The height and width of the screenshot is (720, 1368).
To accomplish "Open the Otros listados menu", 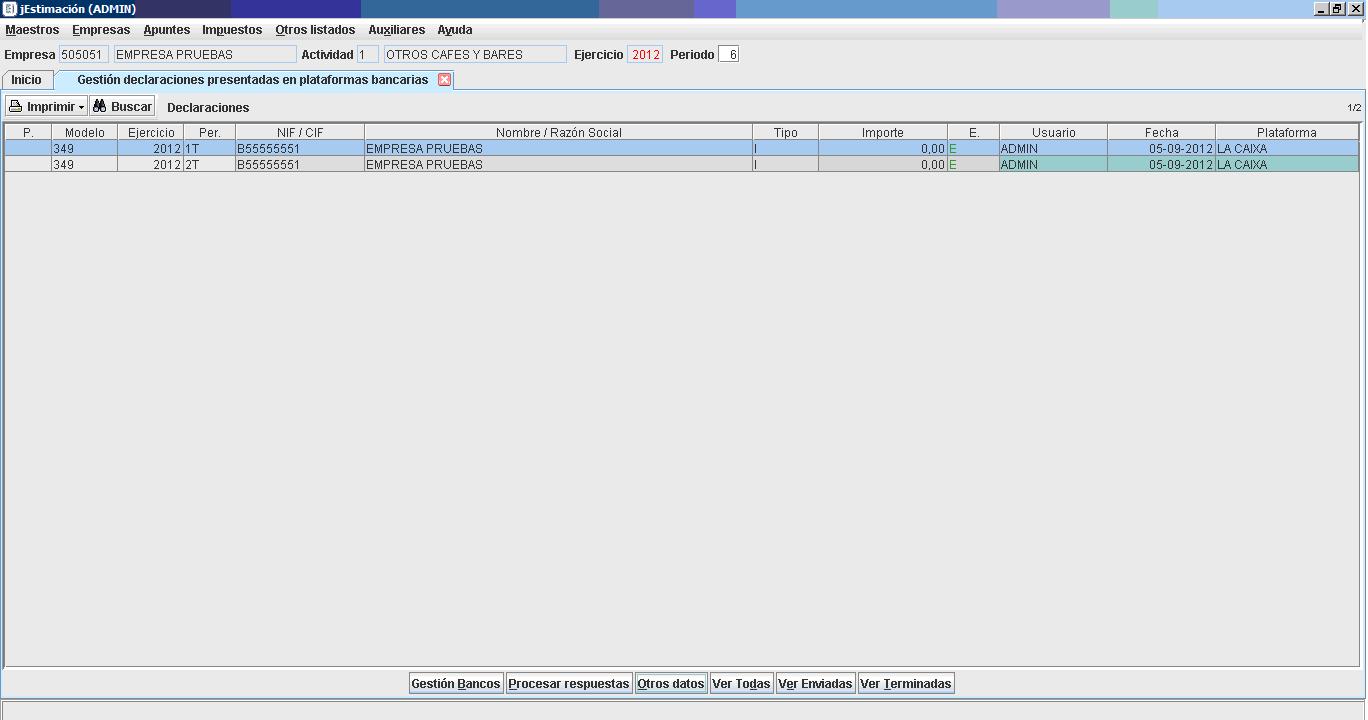I will 315,30.
